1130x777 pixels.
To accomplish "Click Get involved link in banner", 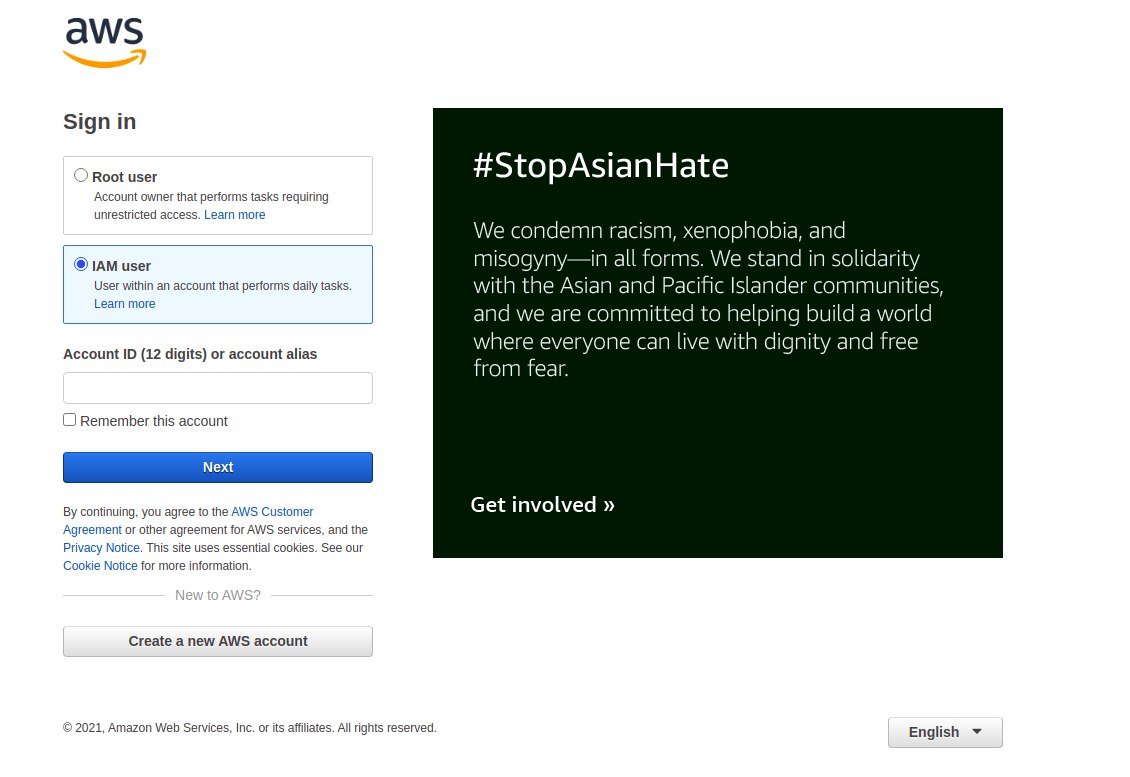I will [x=542, y=505].
